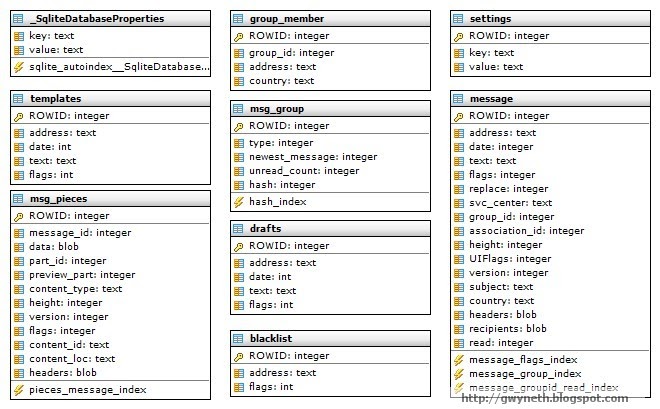Click the lightning icon for pieces_message_index
The width and height of the screenshot is (660, 409).
19,390
